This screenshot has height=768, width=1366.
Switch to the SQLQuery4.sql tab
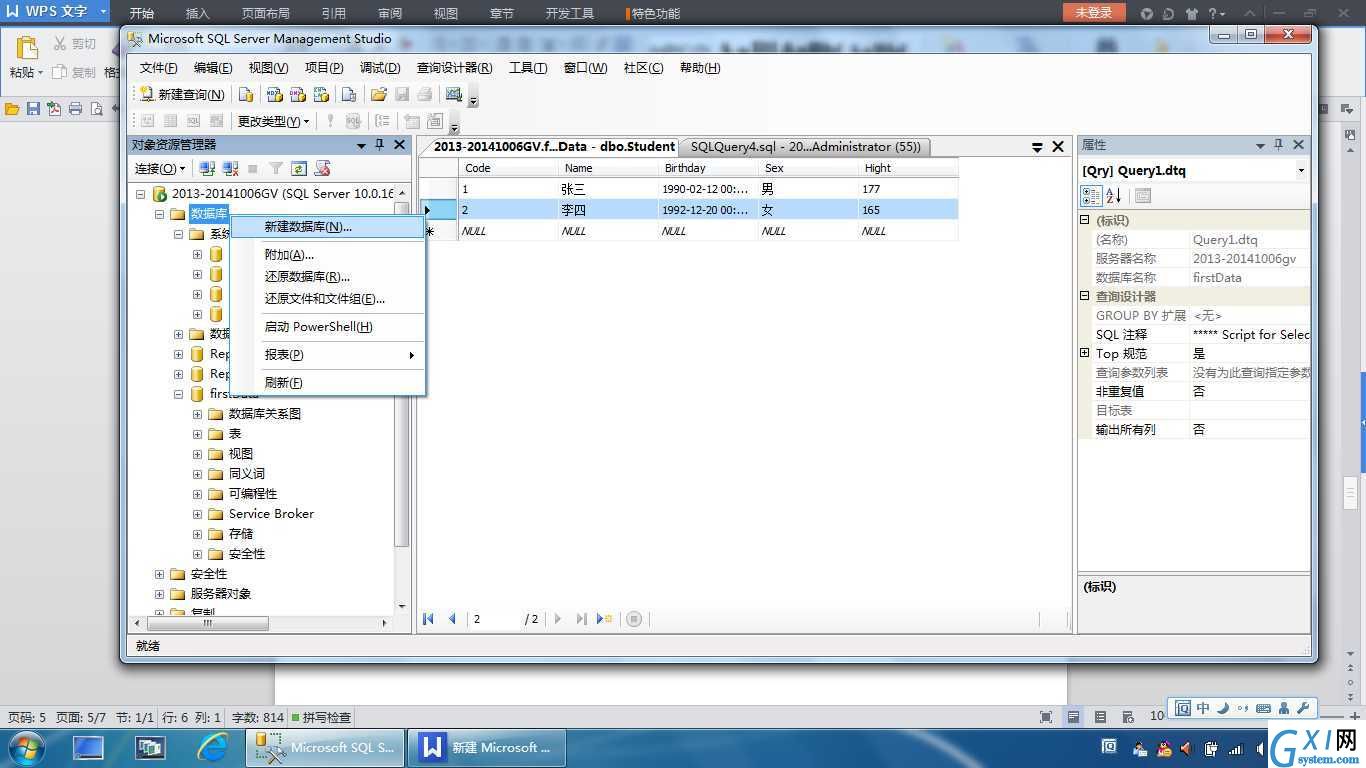click(805, 147)
